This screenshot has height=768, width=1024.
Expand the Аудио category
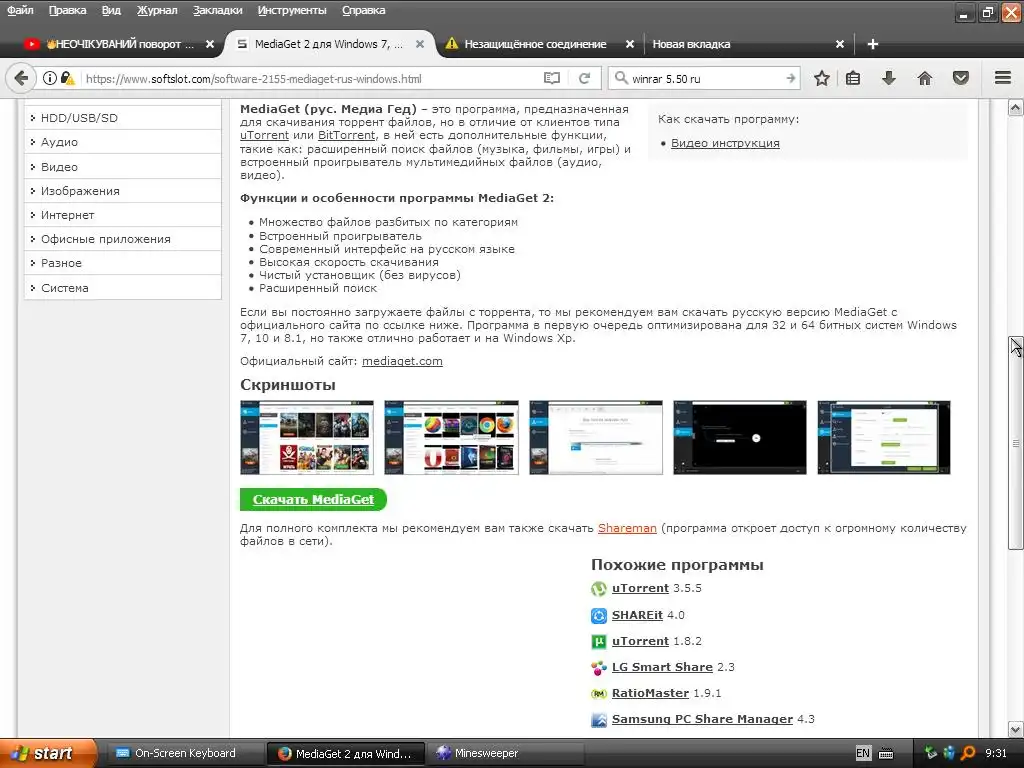coord(123,142)
